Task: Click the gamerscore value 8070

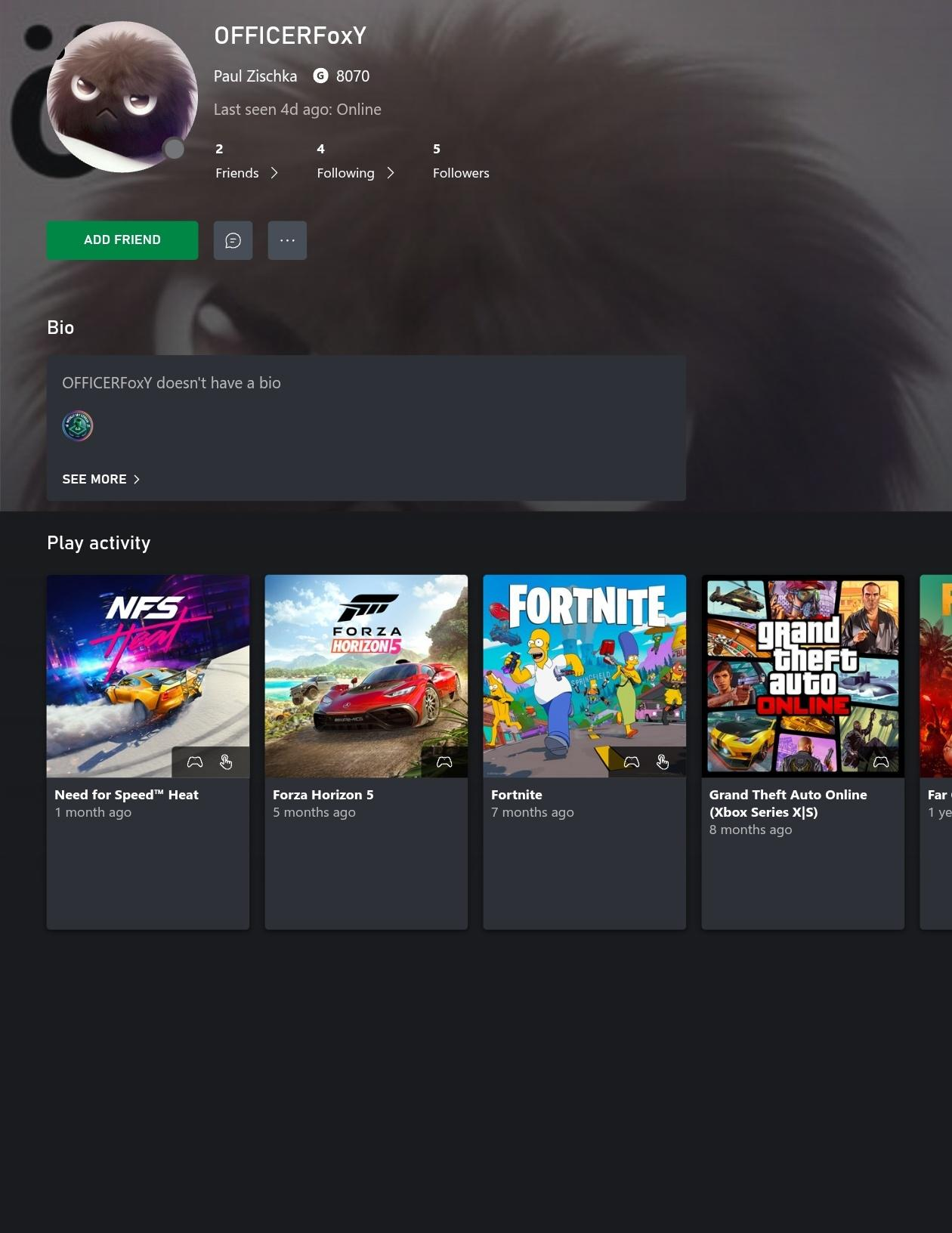Action: click(353, 76)
